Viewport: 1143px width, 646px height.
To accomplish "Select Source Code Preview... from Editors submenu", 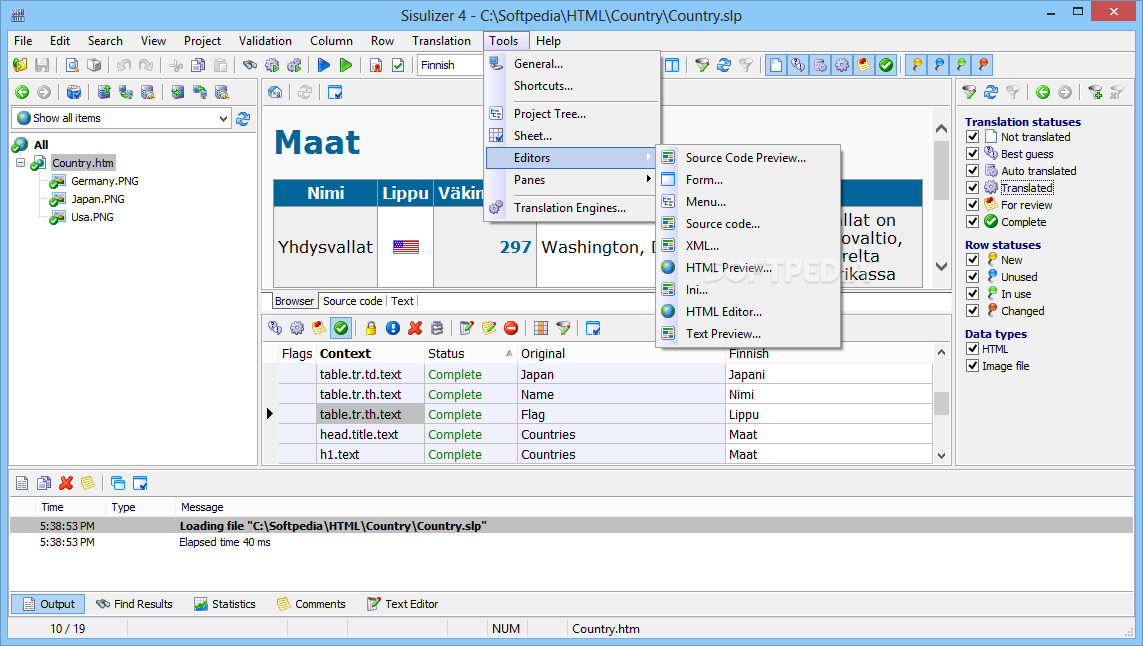I will 746,158.
